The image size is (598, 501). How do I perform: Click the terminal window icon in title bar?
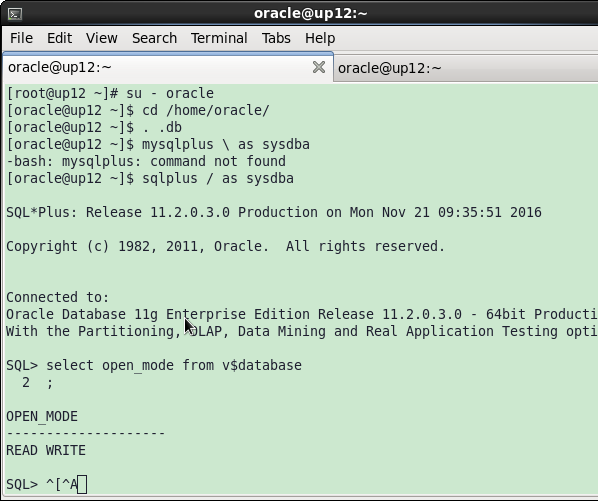tap(15, 14)
